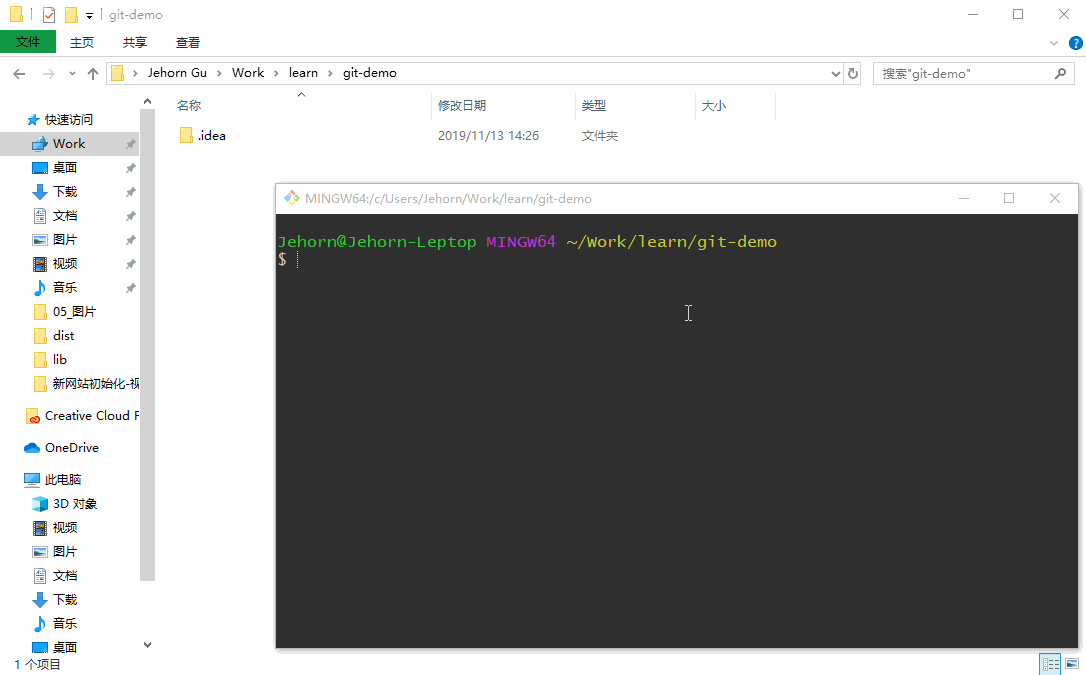The width and height of the screenshot is (1086, 675).
Task: Click learn in the breadcrumb path
Action: pos(303,73)
